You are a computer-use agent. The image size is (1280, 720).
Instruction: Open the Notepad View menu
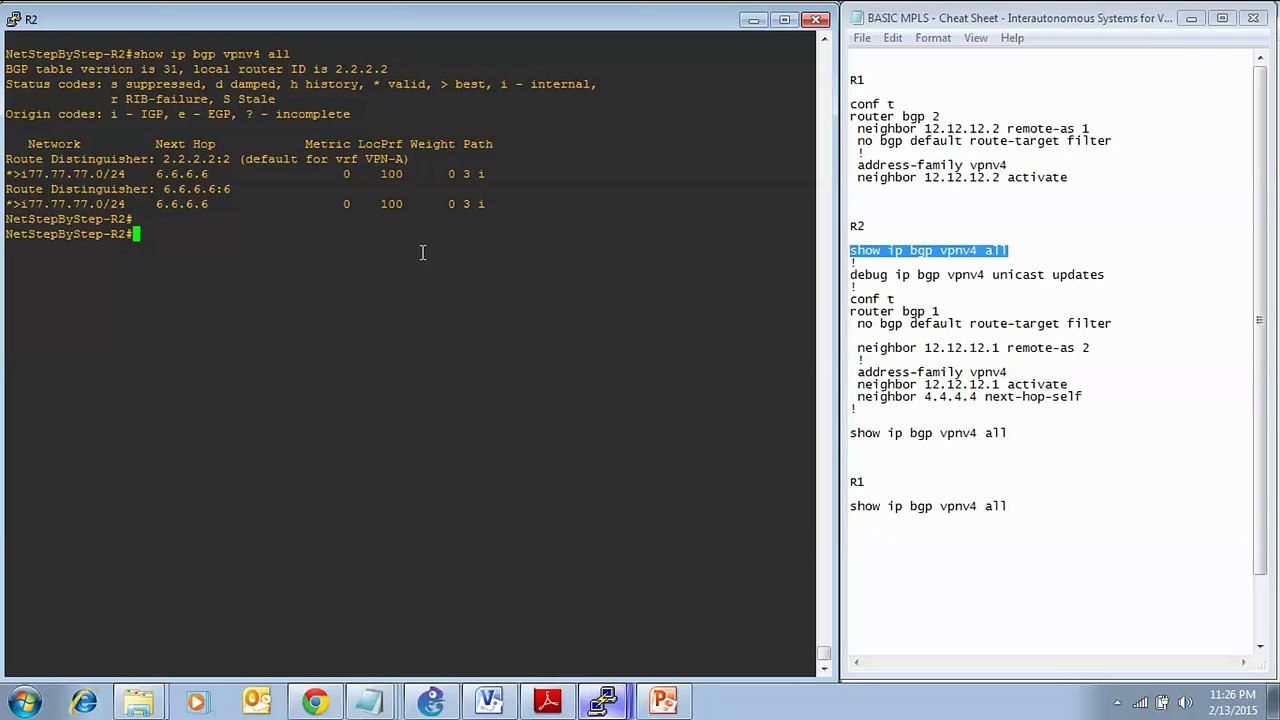tap(975, 38)
